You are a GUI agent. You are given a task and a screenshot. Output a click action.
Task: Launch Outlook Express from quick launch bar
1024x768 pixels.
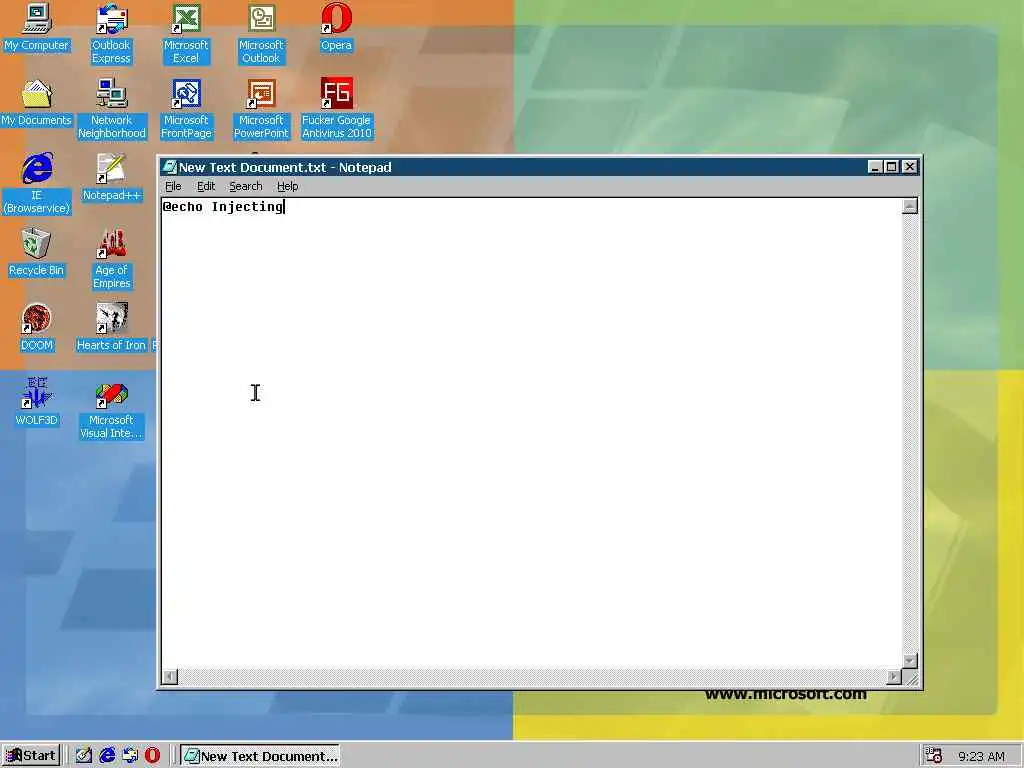130,756
